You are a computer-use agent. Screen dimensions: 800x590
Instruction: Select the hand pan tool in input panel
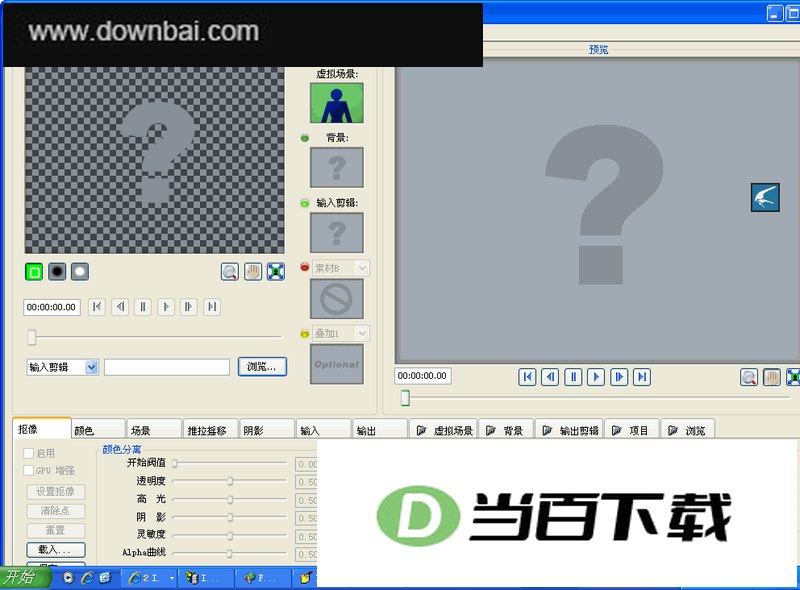253,272
